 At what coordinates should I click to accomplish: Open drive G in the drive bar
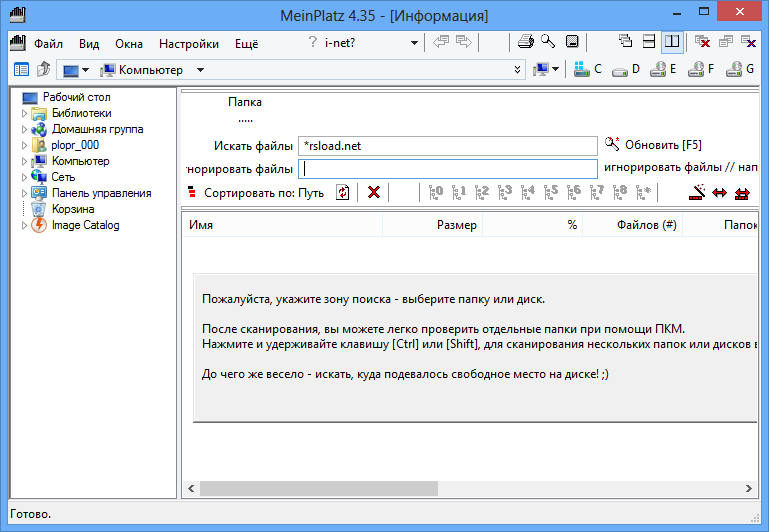coord(740,69)
